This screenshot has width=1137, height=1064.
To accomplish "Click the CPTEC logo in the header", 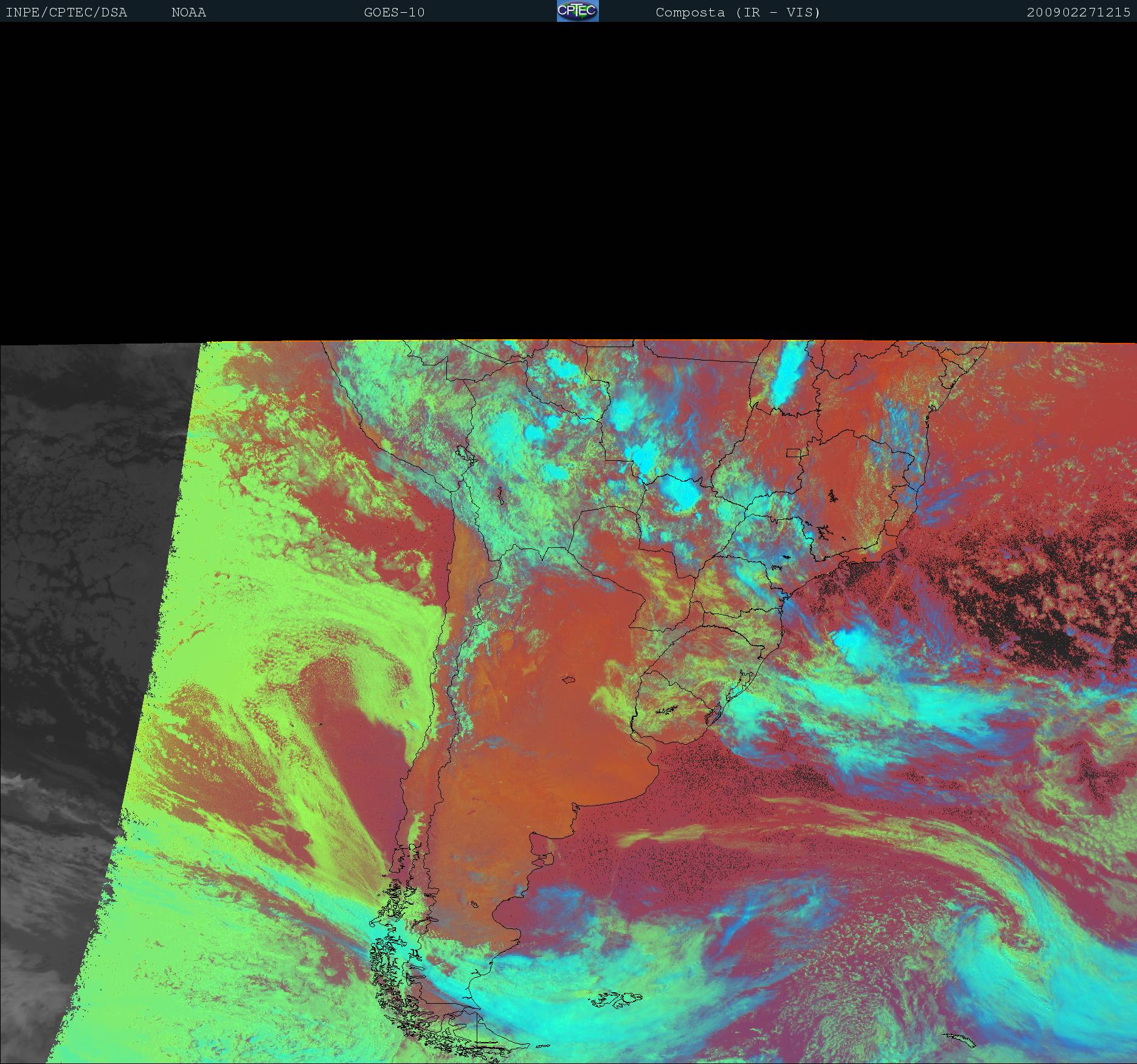I will click(x=578, y=11).
